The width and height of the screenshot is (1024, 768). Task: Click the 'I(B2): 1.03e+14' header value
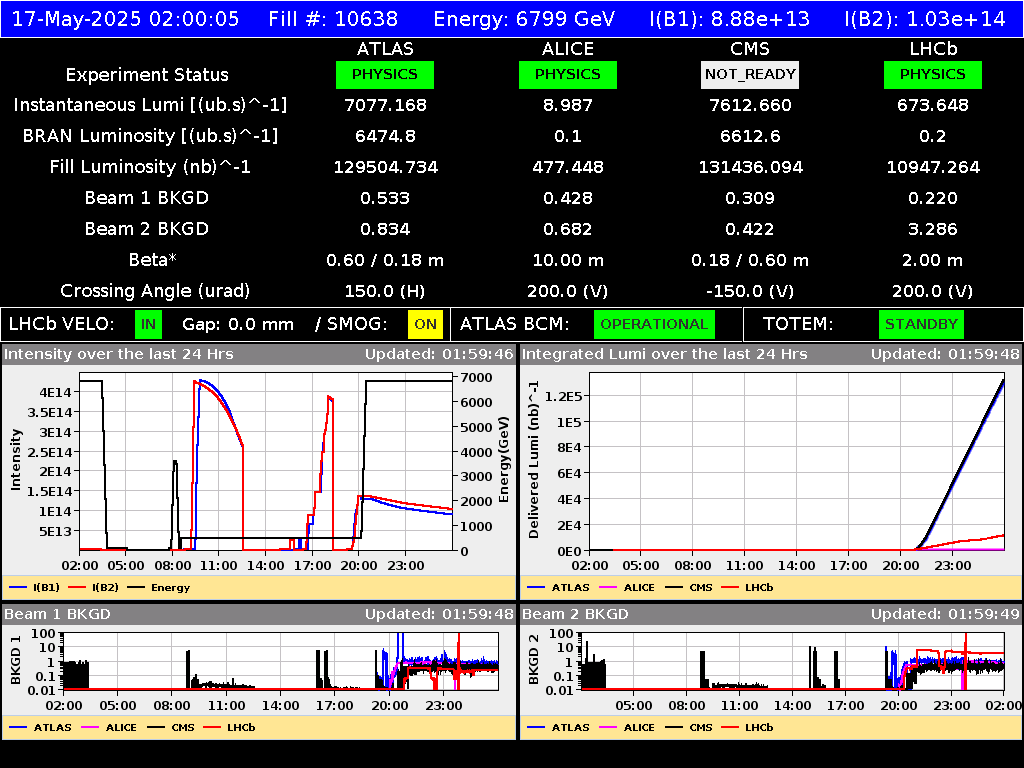pos(925,19)
